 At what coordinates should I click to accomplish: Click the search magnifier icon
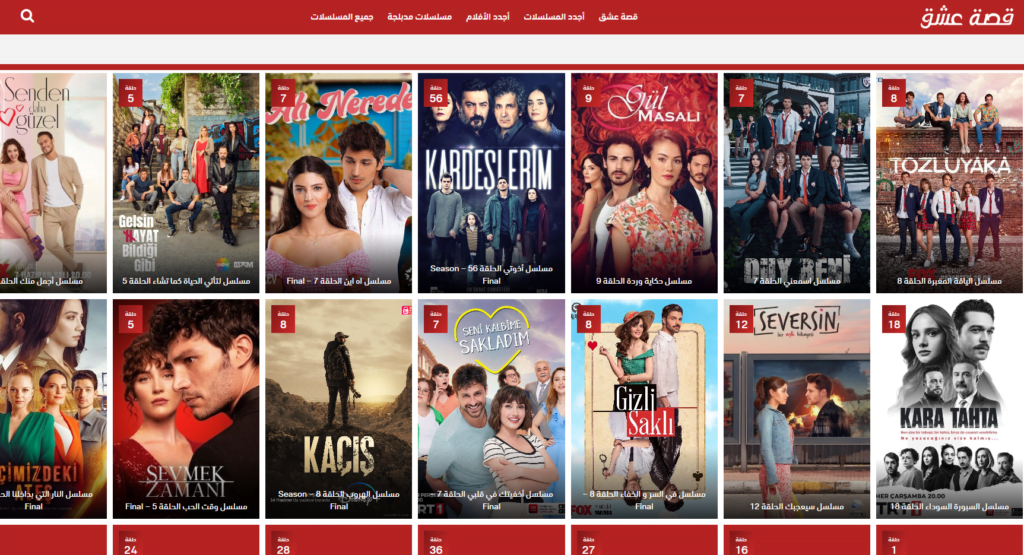27,17
